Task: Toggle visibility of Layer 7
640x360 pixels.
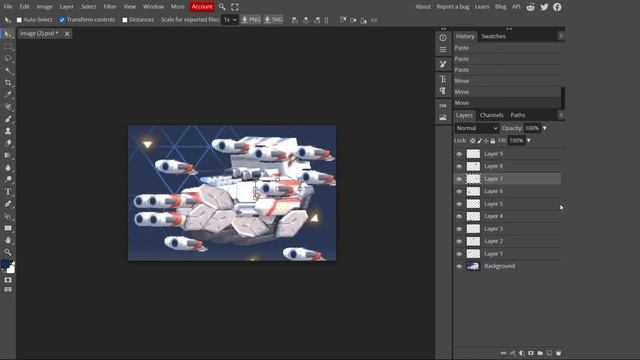Action: [x=459, y=179]
